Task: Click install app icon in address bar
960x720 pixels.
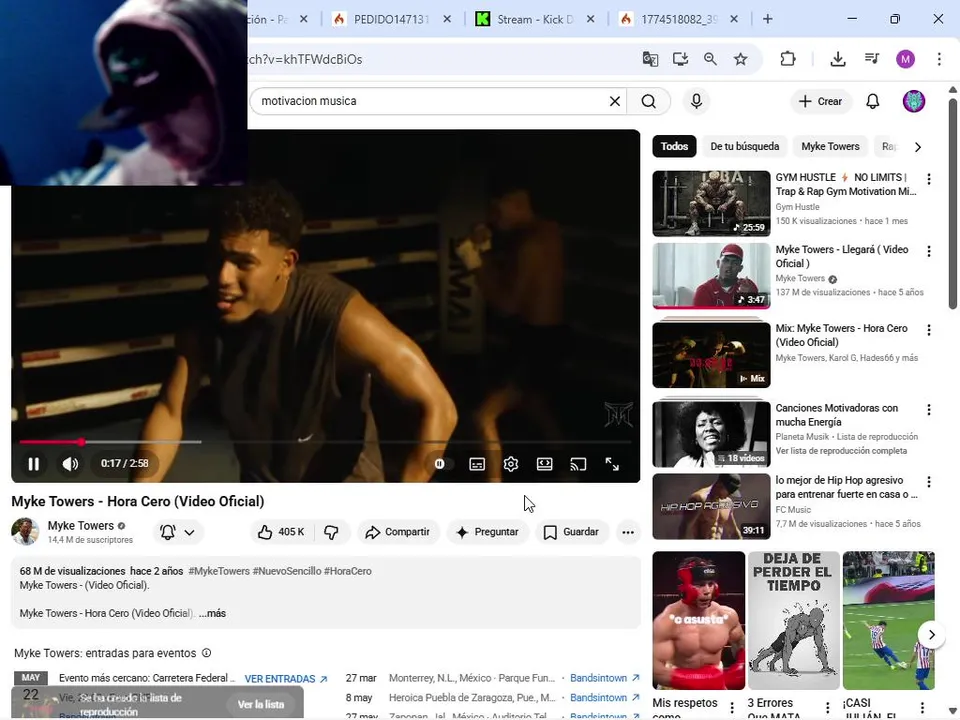Action: (680, 59)
